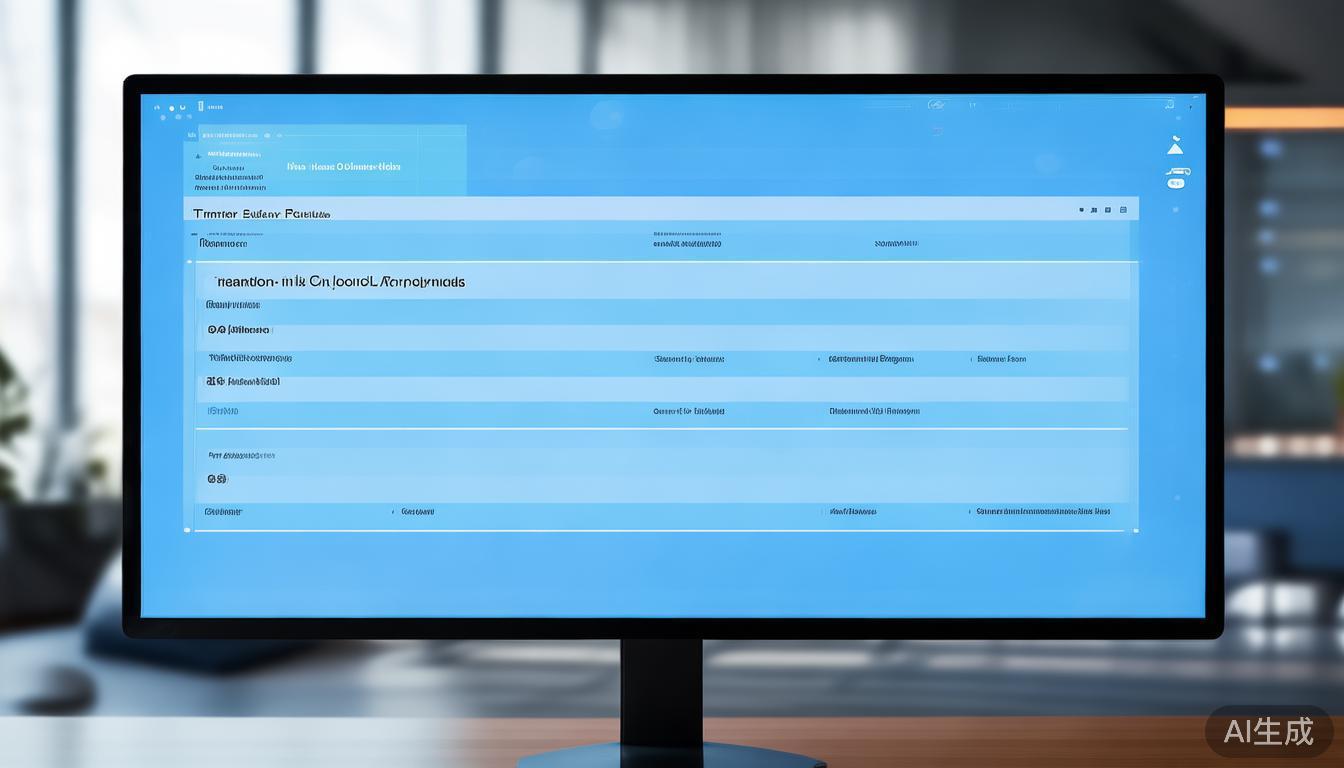Click the bottom-right corner handle of the panel
Viewport: 1344px width, 768px height.
(x=1135, y=530)
